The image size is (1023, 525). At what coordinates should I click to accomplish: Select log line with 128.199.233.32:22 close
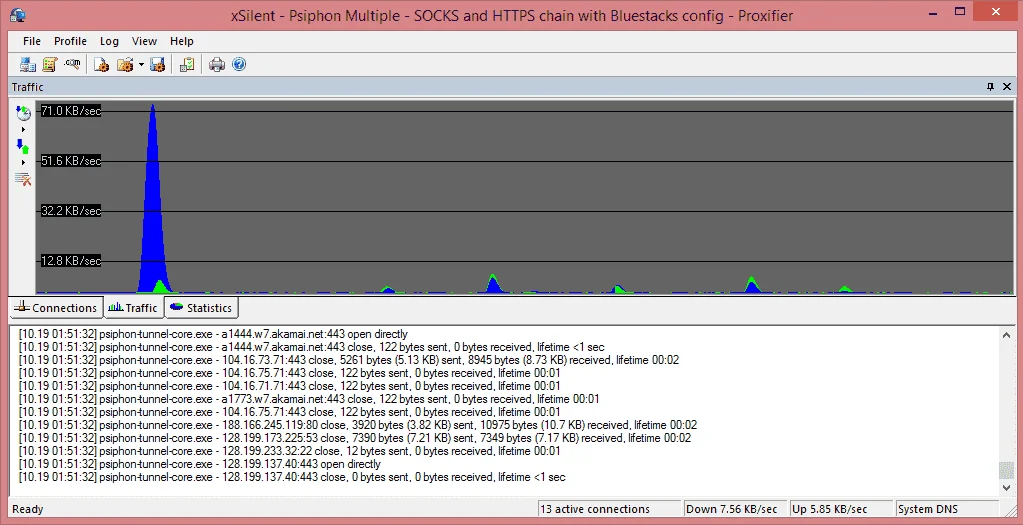(290, 451)
